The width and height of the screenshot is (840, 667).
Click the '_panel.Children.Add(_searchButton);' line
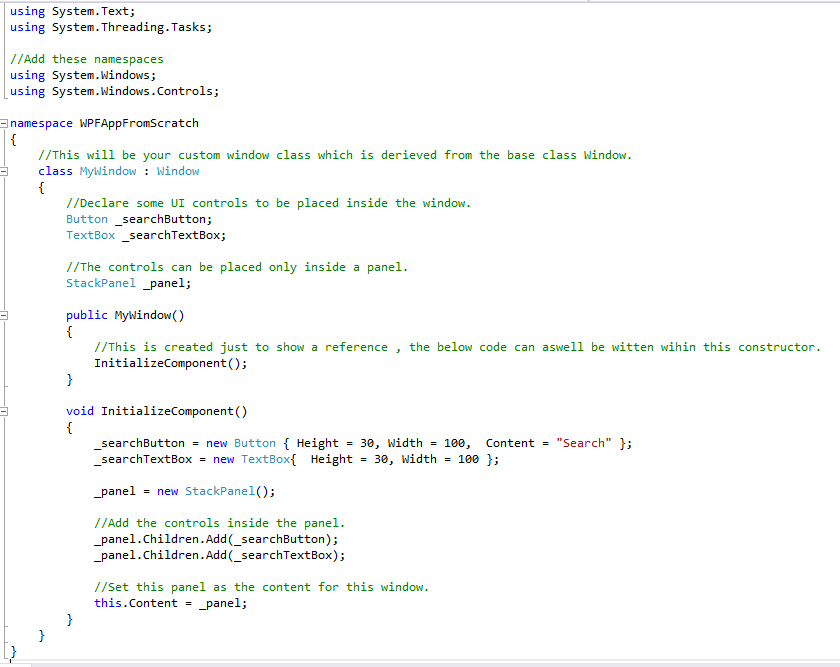point(216,539)
